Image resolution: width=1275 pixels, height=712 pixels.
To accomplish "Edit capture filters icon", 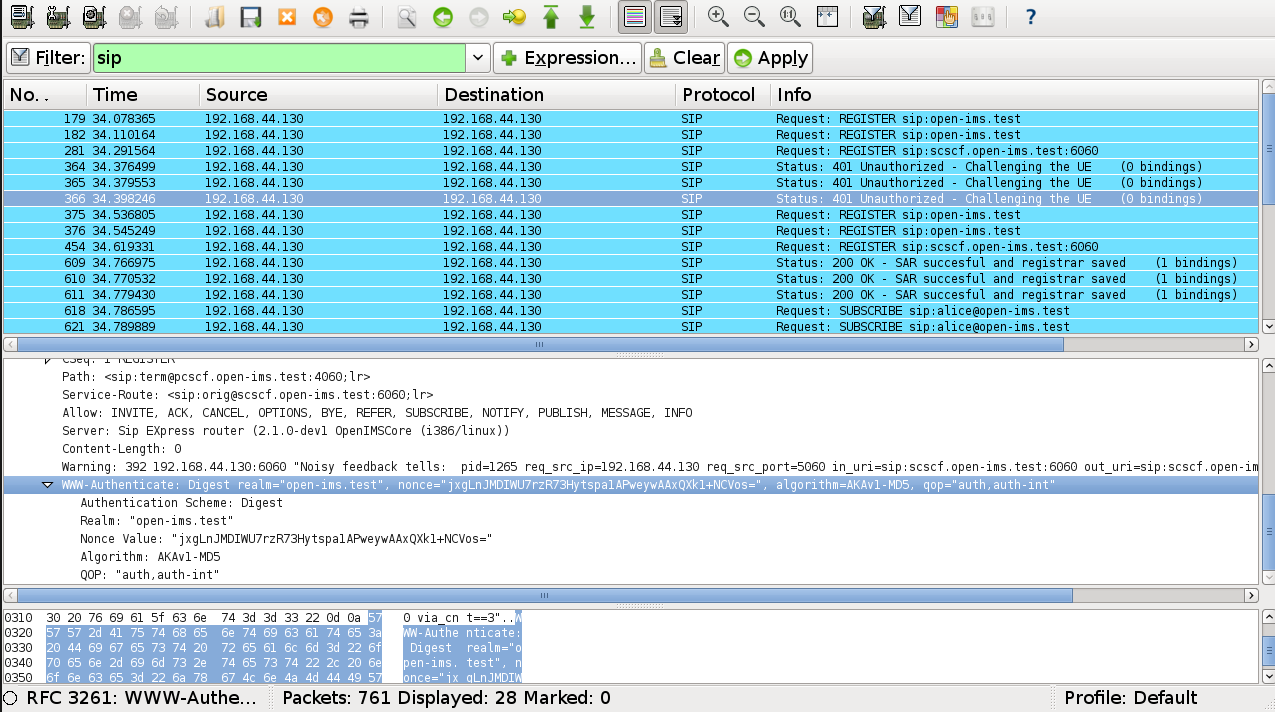I will click(873, 16).
